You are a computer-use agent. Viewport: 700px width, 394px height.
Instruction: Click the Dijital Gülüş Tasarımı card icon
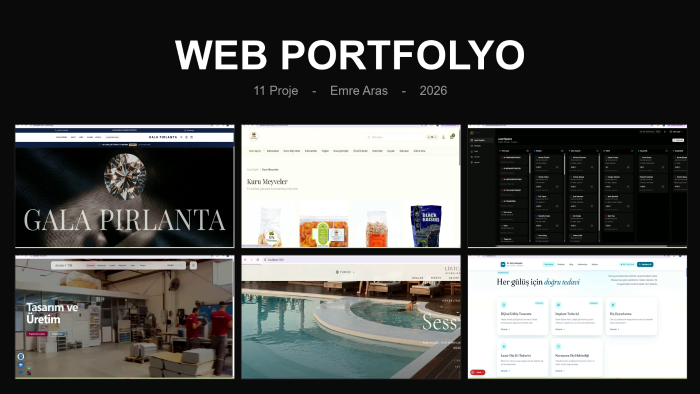[504, 305]
